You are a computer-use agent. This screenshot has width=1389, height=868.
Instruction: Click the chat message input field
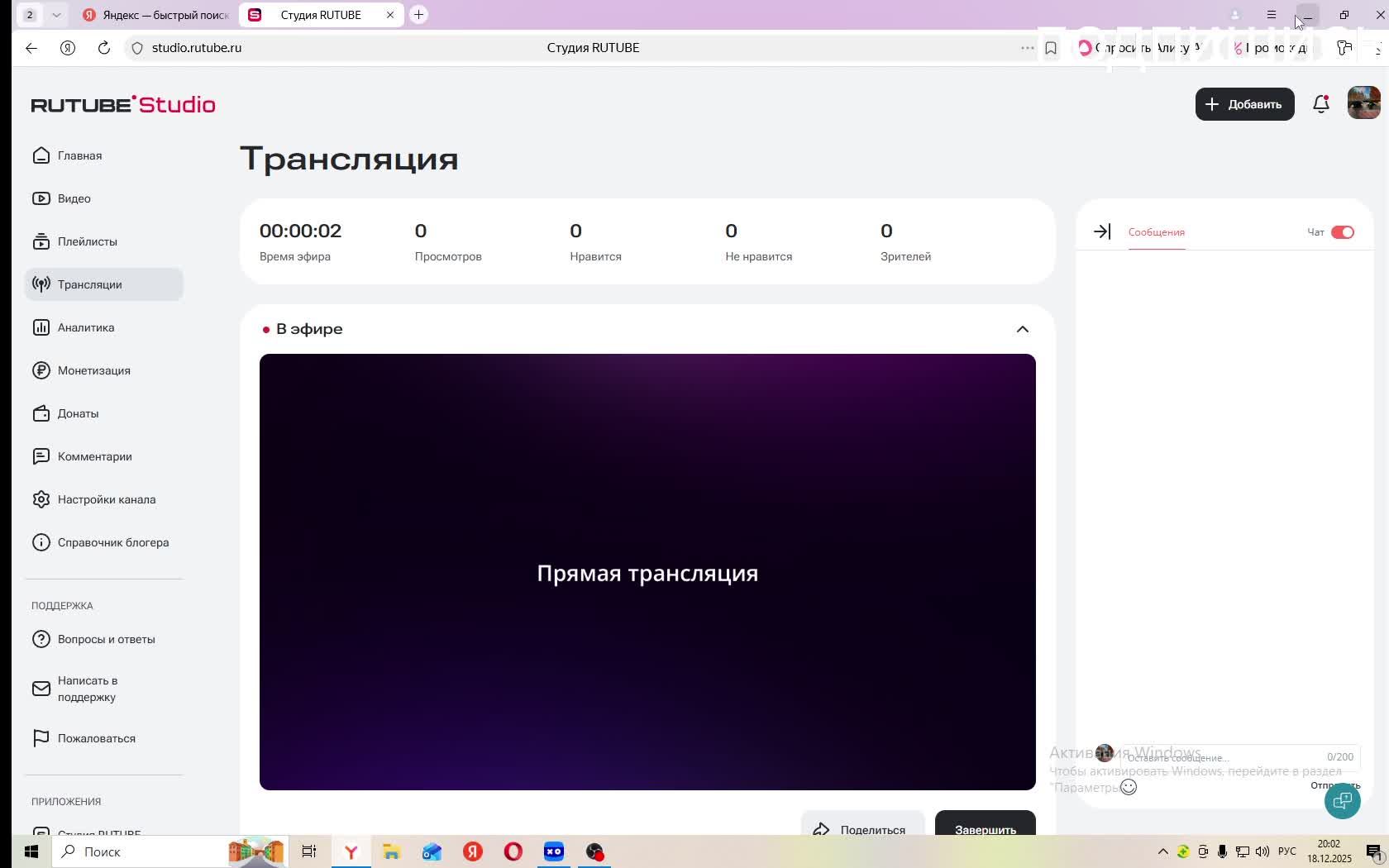pyautogui.click(x=1199, y=757)
